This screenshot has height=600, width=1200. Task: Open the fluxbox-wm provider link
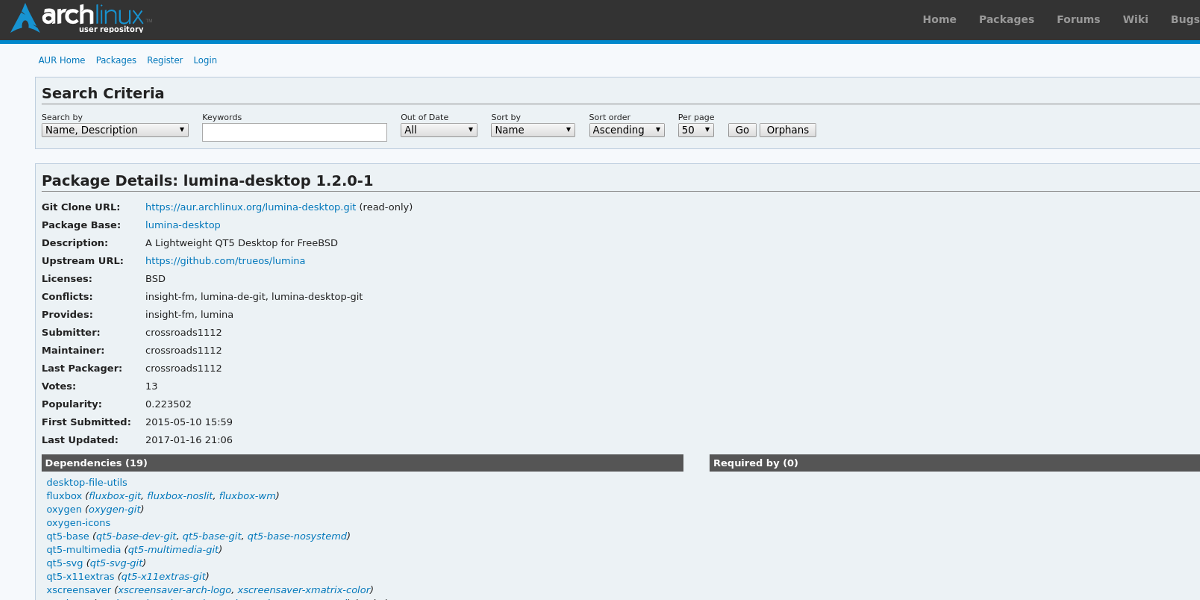coord(248,496)
